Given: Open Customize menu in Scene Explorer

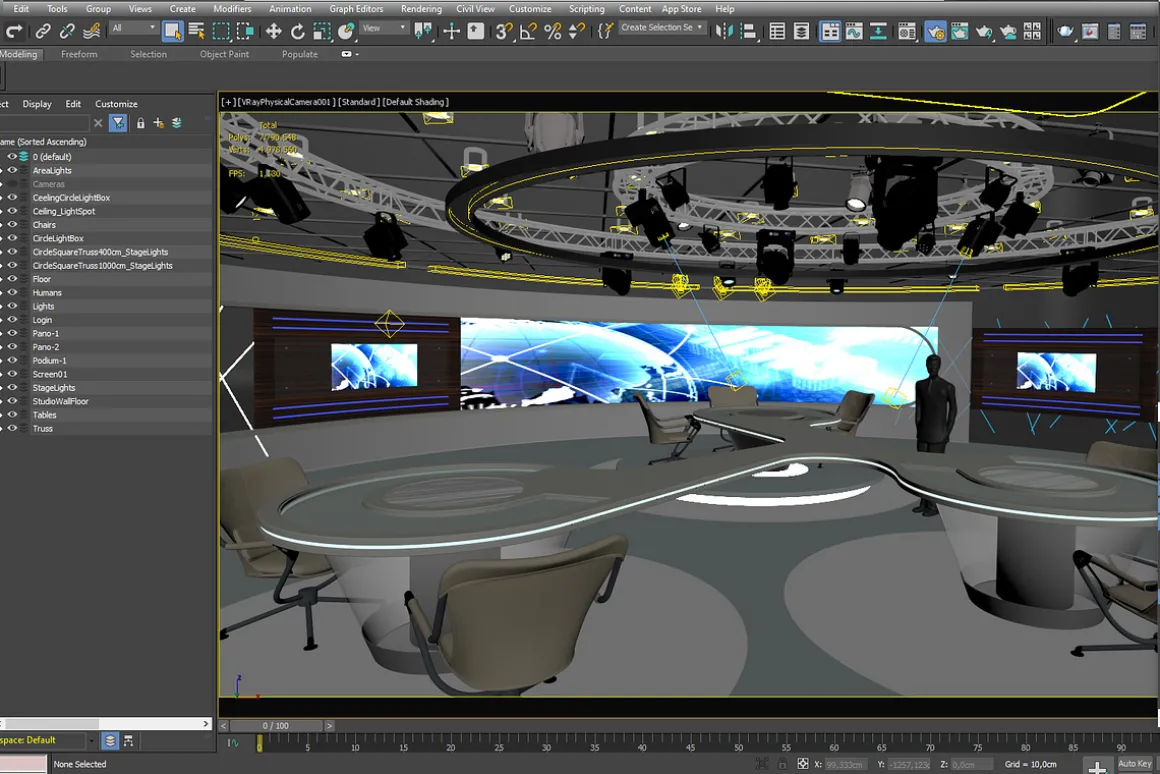Looking at the screenshot, I should tap(116, 104).
